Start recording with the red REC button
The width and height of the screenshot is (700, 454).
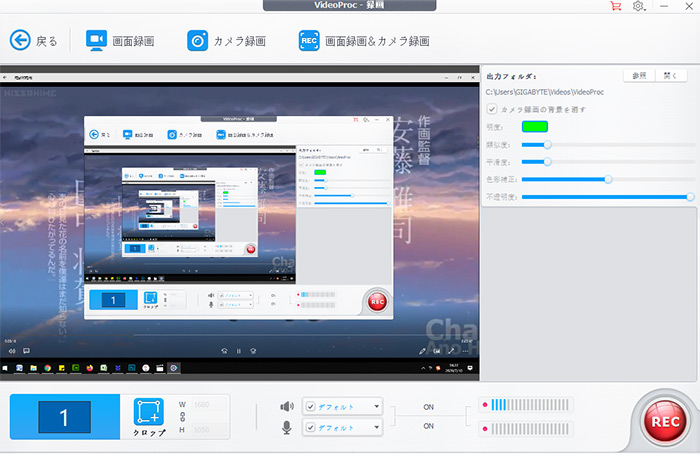[x=665, y=421]
